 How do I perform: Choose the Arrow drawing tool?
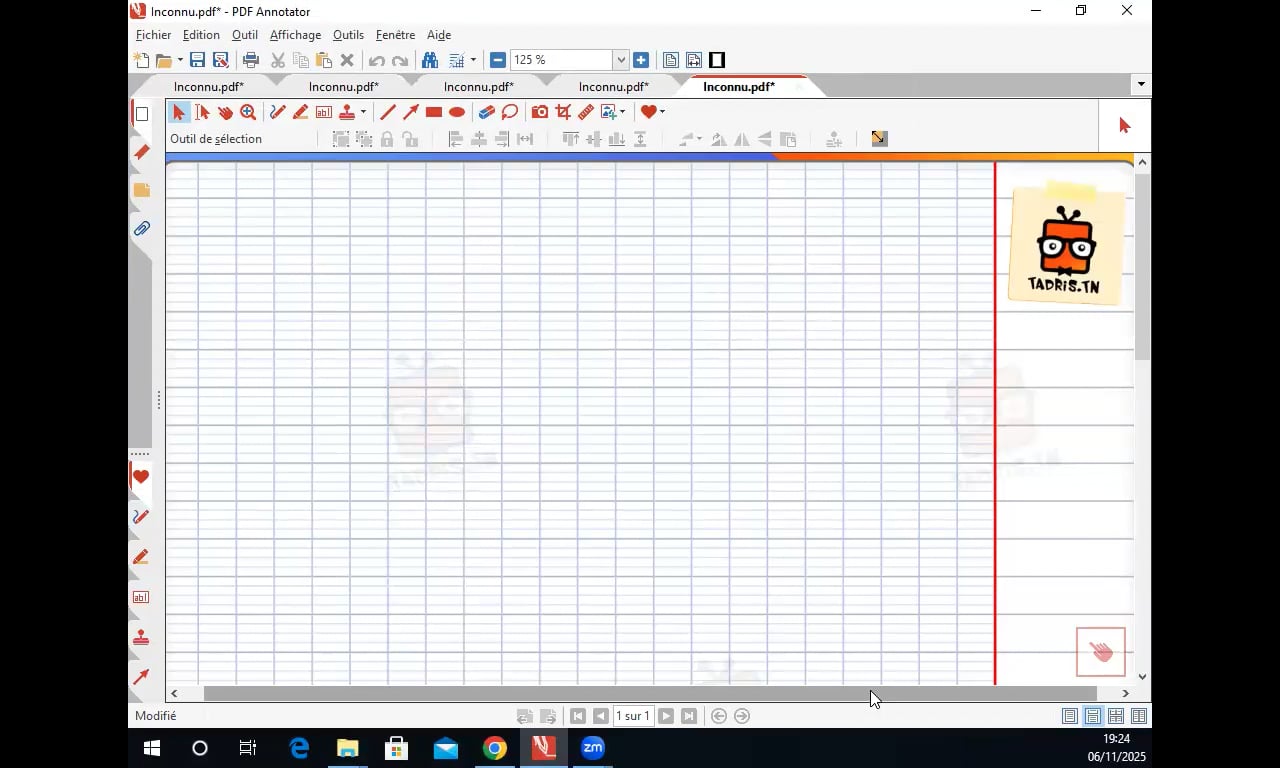410,112
